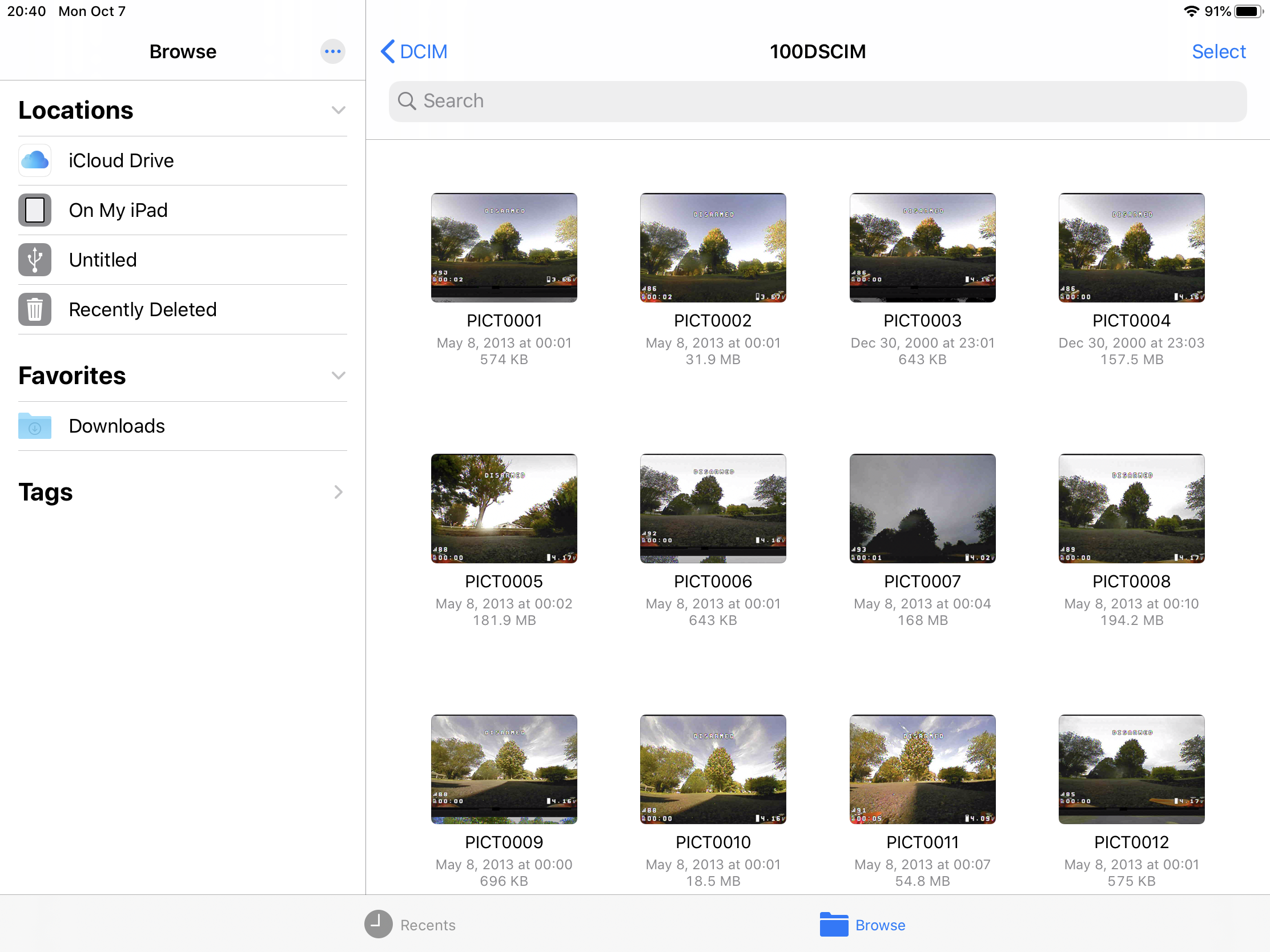Open the ellipsis menu beside Browse
Viewport: 1270px width, 952px height.
coord(332,51)
